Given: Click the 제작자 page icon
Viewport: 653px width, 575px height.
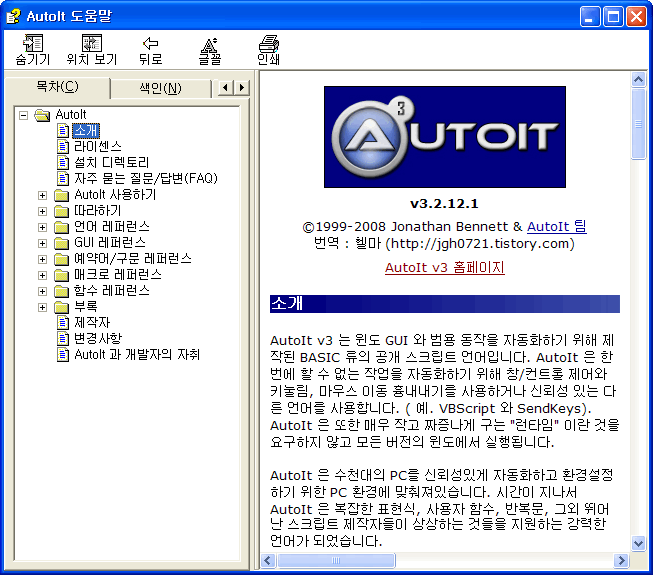Looking at the screenshot, I should pyautogui.click(x=62, y=323).
